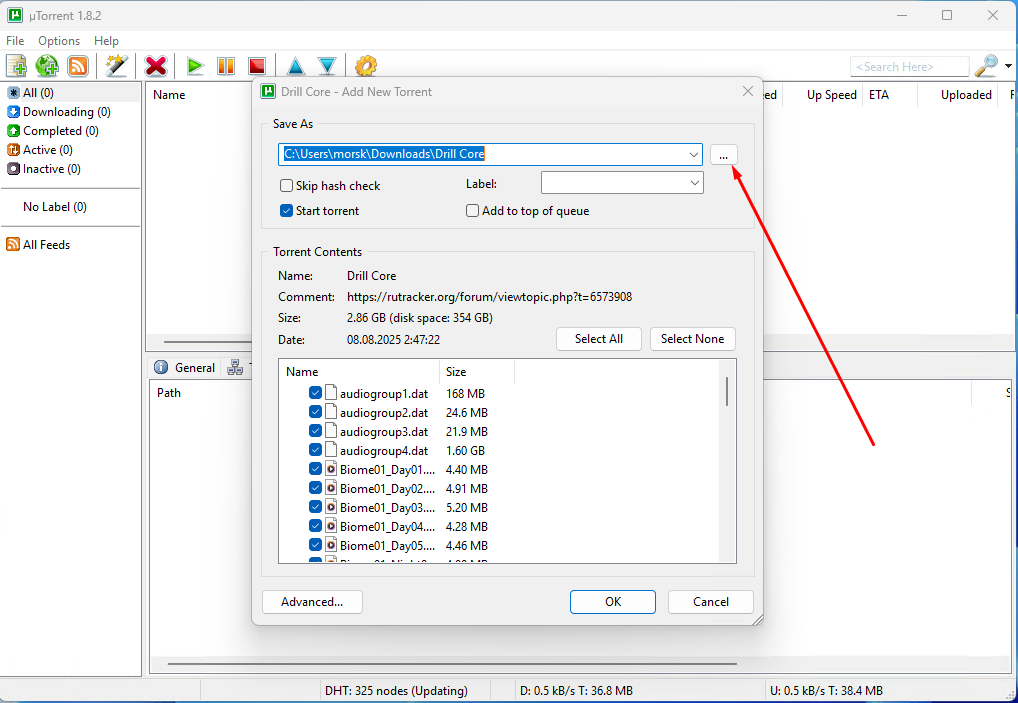1018x703 pixels.
Task: Click the Uploaded column header
Action: tap(958, 95)
